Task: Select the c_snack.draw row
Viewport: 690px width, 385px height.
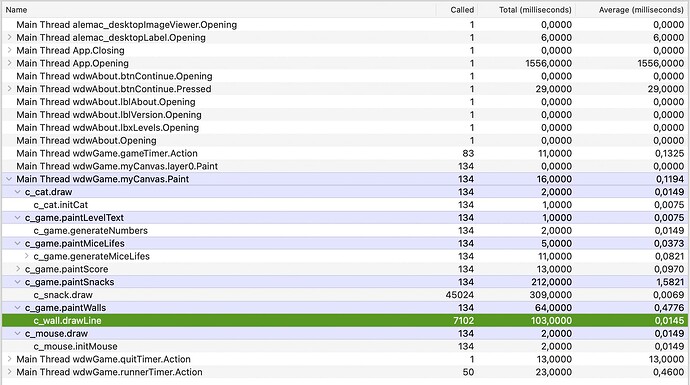Action: pos(345,295)
